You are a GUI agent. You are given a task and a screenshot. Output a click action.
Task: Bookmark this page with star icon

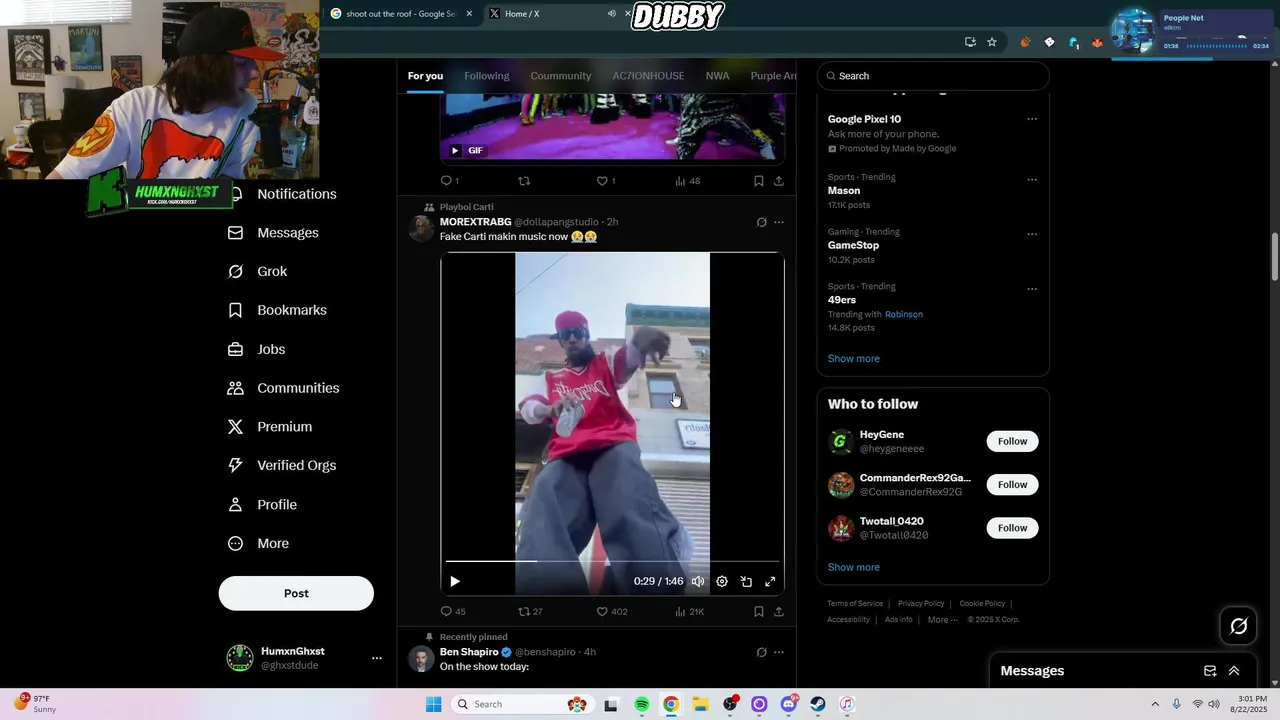click(x=992, y=42)
